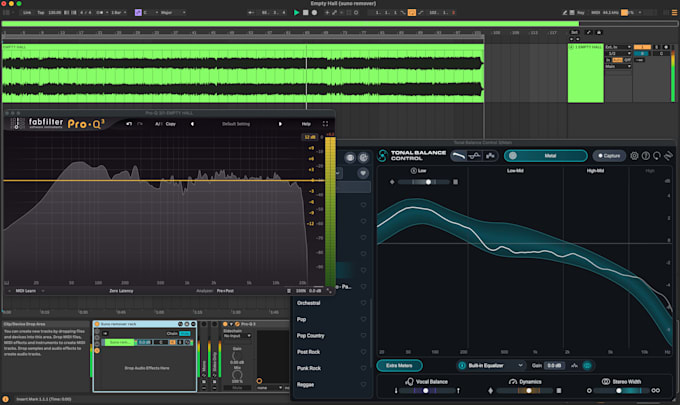Image resolution: width=680 pixels, height=405 pixels.
Task: Open Tonal Balance Control settings gear
Action: click(634, 156)
